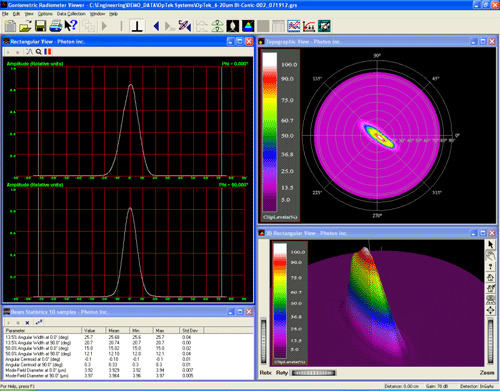The image size is (500, 391).
Task: Click the X delete icon in Beam Statistics
Action: tap(27, 322)
